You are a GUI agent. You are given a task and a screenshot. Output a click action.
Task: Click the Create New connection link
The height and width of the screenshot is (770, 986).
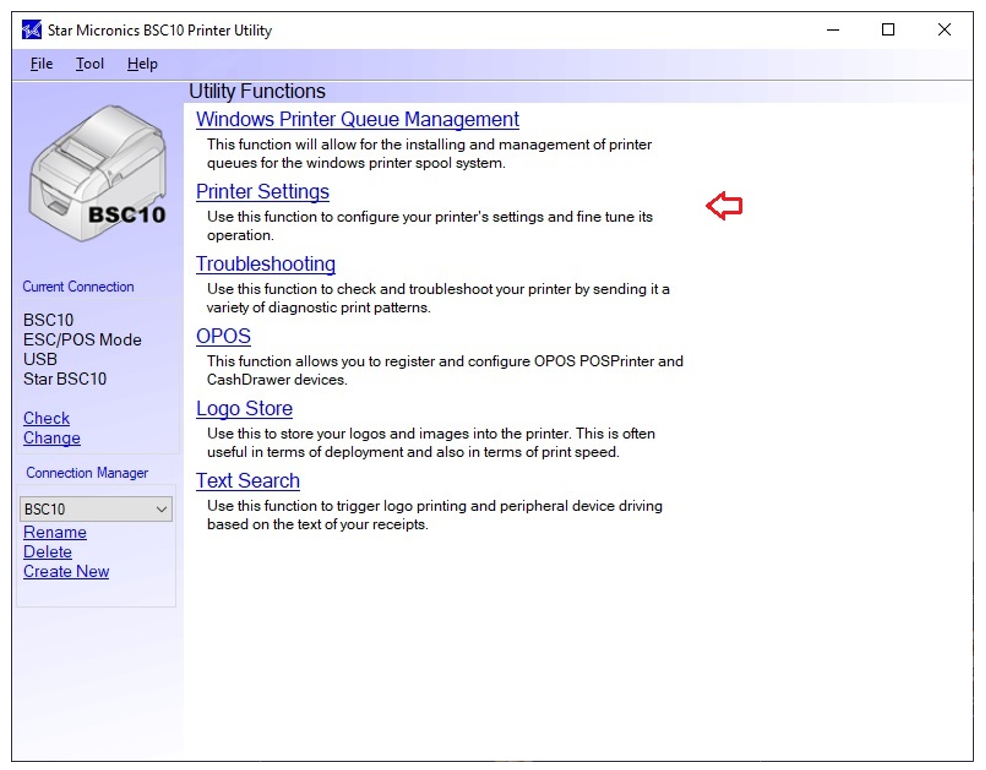click(x=66, y=571)
